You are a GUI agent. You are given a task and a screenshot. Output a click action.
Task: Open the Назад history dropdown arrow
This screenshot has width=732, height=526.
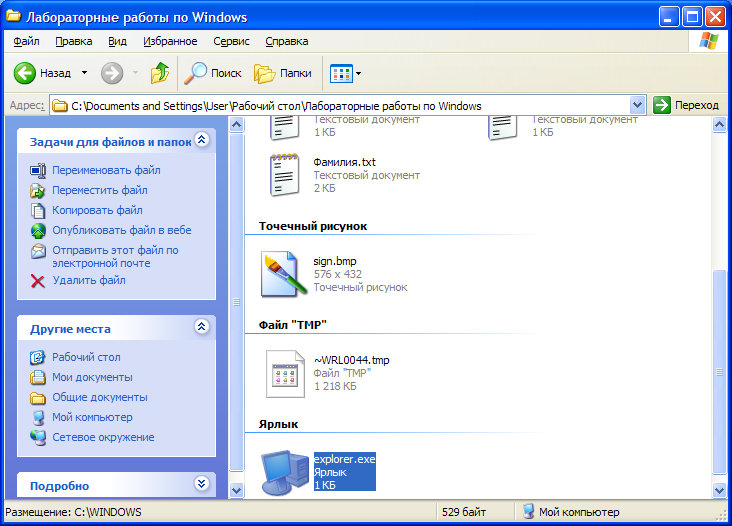point(84,73)
